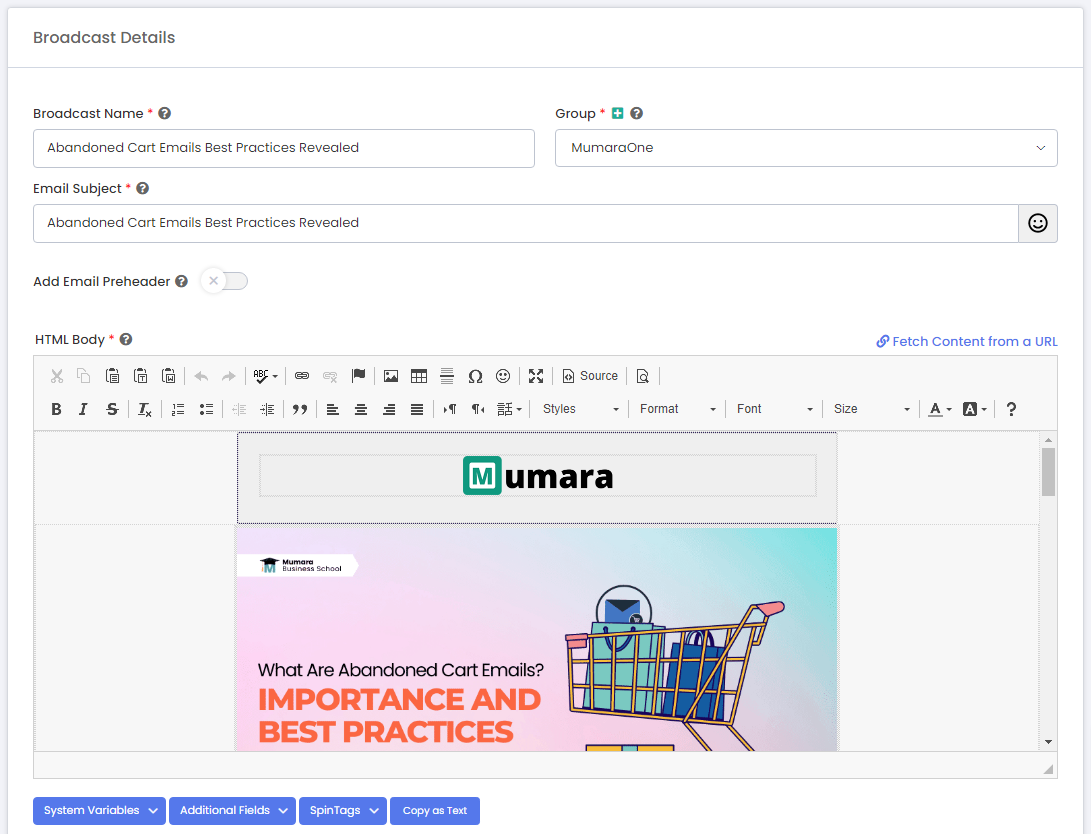Enable the Add Email Preheader toggle
The height and width of the screenshot is (834, 1091).
(x=224, y=281)
